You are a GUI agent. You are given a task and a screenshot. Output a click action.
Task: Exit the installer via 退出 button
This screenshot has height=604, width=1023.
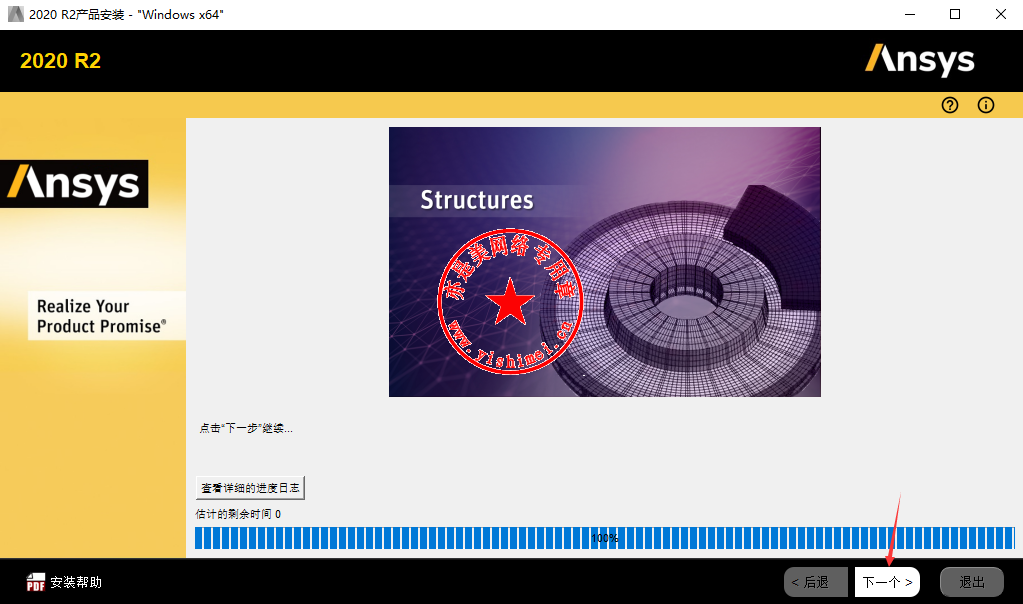click(x=971, y=582)
